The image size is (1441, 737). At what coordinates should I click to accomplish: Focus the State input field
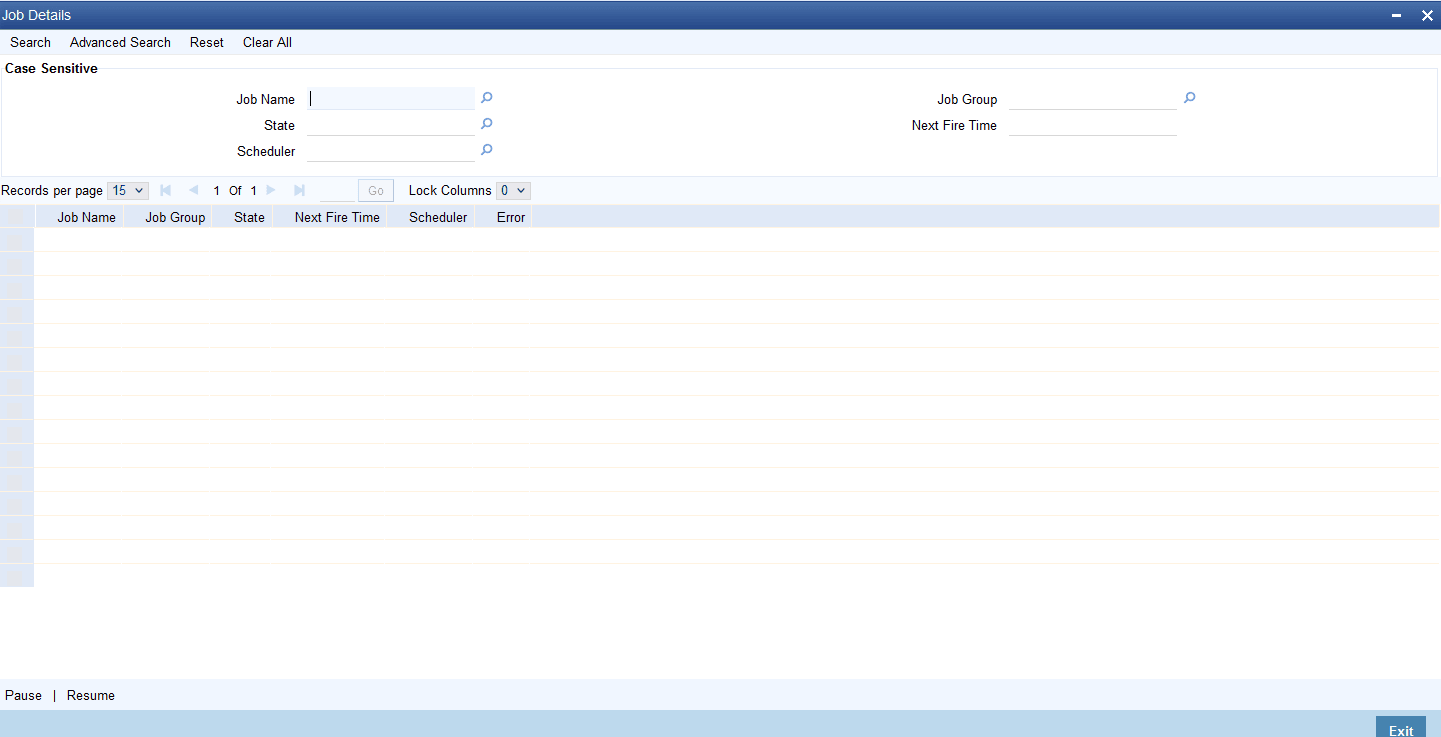point(391,125)
